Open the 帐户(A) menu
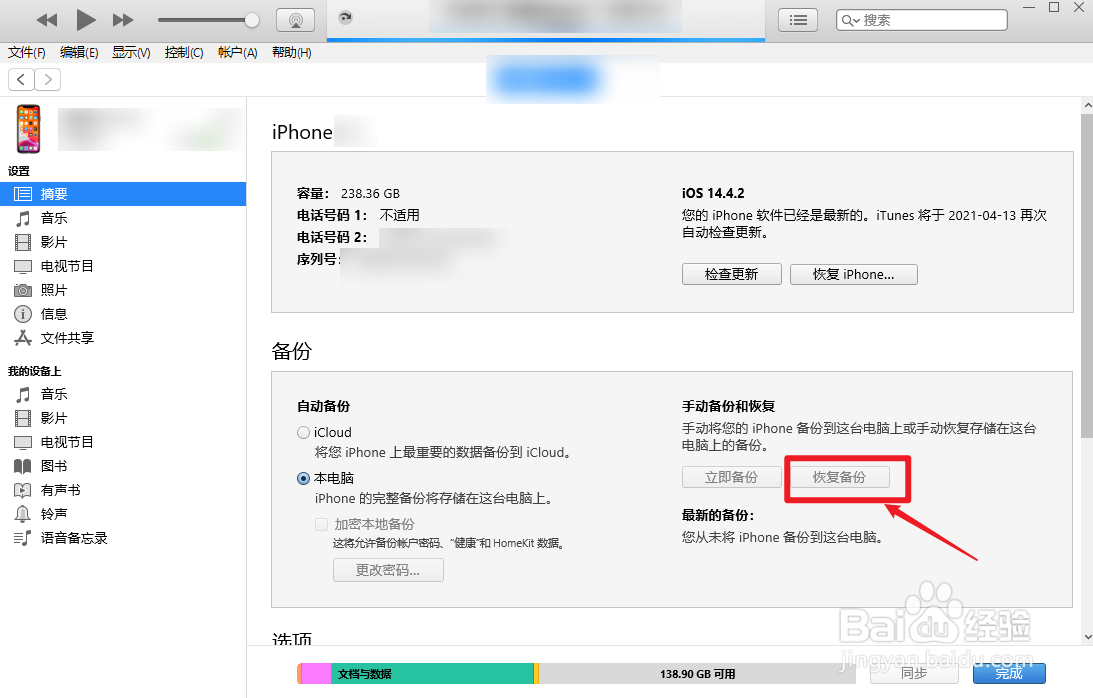Viewport: 1093px width, 698px height. tap(238, 52)
